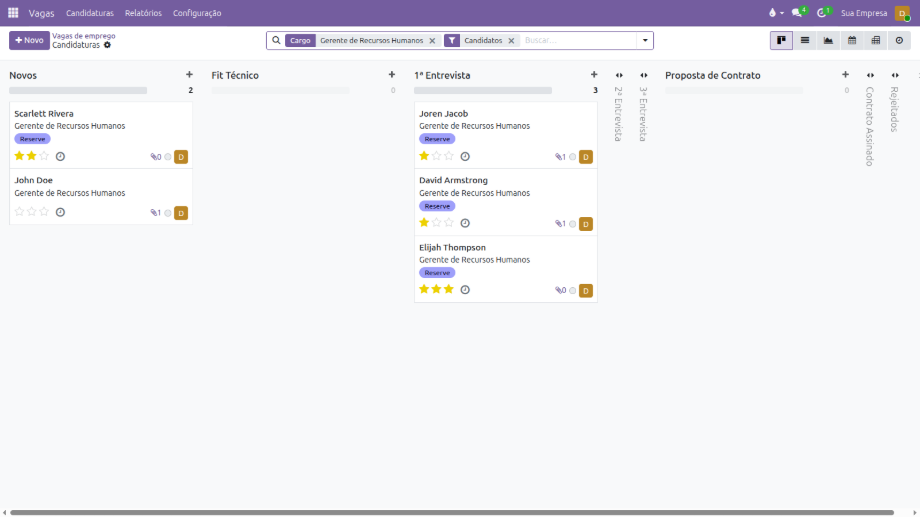Add a quick card in Novos column
Image resolution: width=920 pixels, height=517 pixels.
pyautogui.click(x=189, y=75)
